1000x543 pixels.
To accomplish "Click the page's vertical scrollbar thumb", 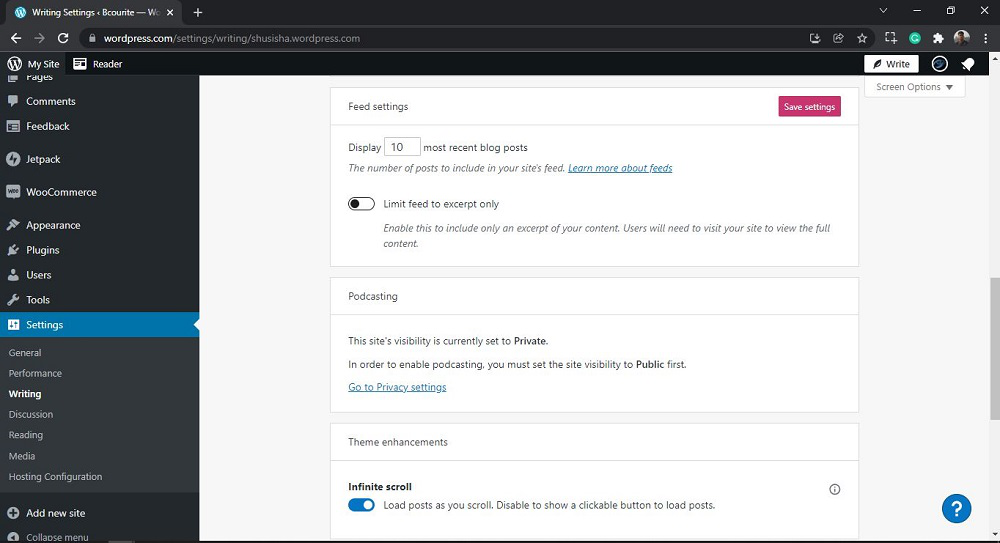I will 993,350.
